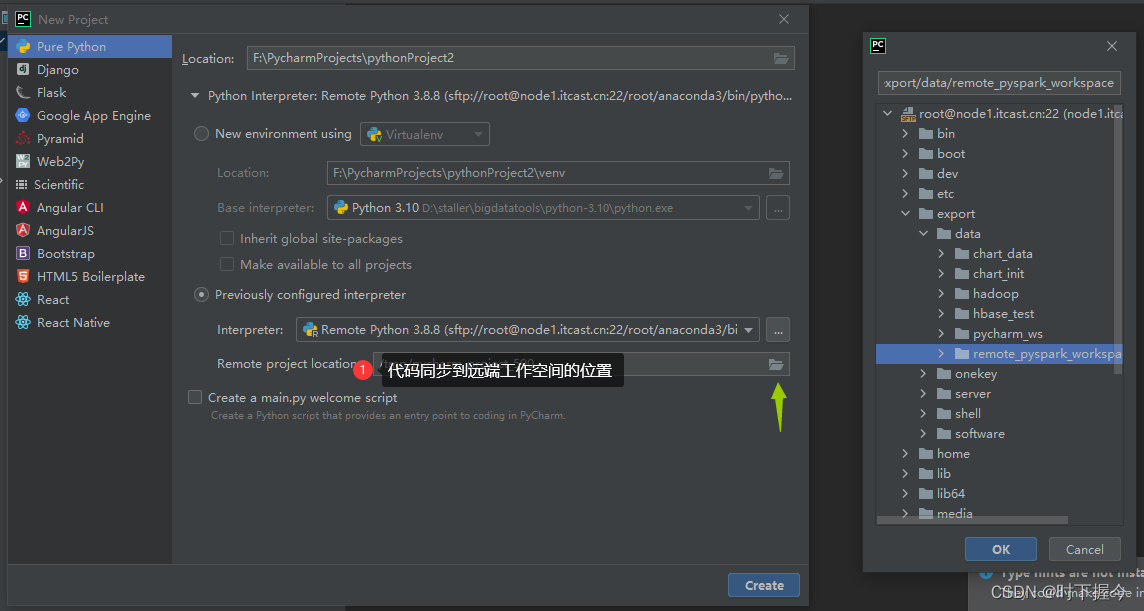Select the lib64 folder
Viewport: 1144px width, 611px height.
tap(951, 493)
